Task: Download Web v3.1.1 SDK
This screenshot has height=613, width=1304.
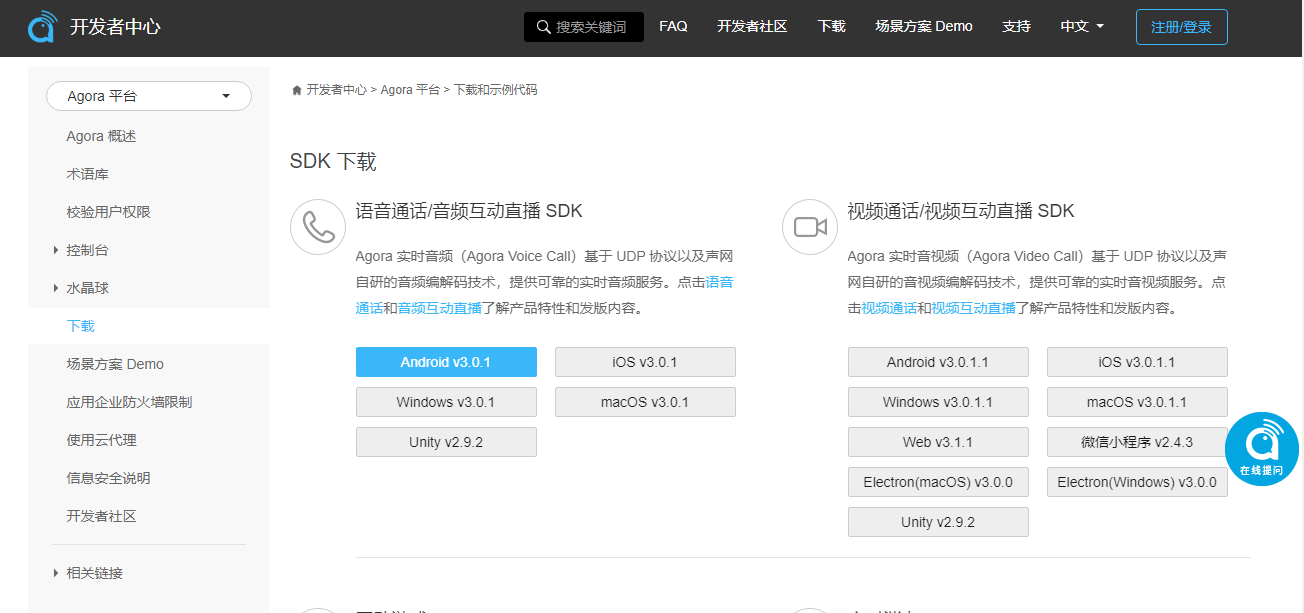Action: point(938,442)
